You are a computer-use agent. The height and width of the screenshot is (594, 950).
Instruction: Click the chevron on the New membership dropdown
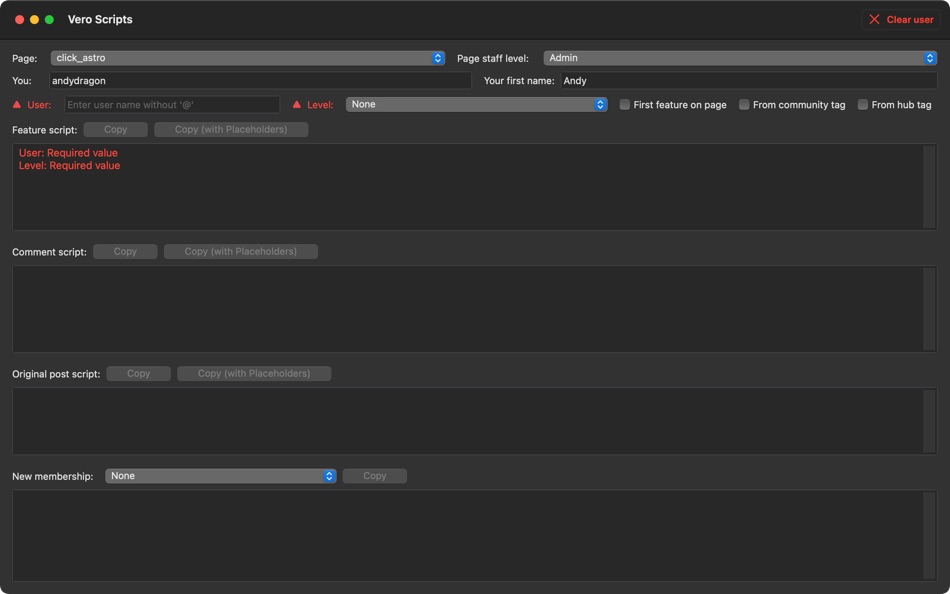[x=330, y=475]
